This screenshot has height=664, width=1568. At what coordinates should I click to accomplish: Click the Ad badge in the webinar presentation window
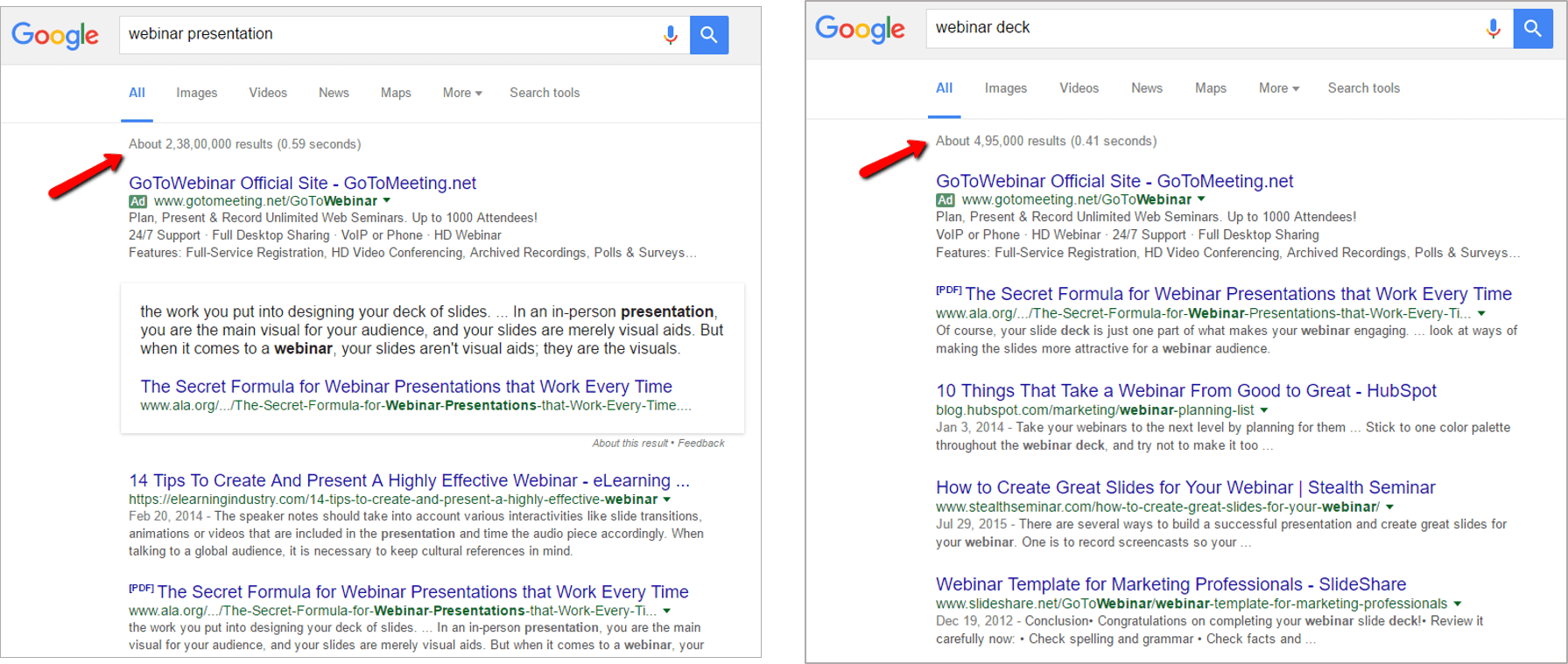coord(138,201)
